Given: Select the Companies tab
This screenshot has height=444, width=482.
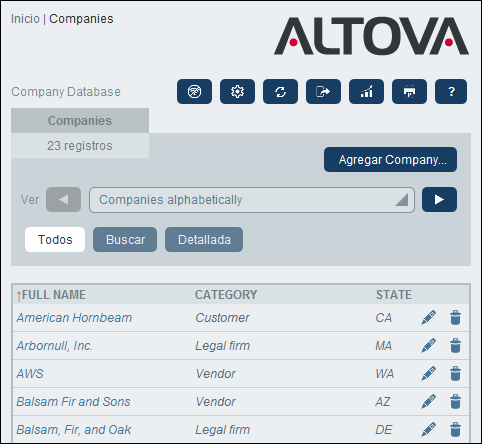Looking at the screenshot, I should click(x=80, y=121).
